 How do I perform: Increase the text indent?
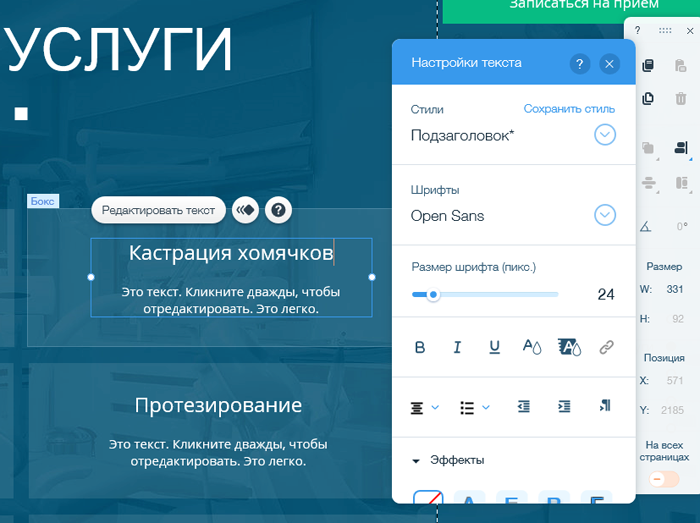click(564, 406)
